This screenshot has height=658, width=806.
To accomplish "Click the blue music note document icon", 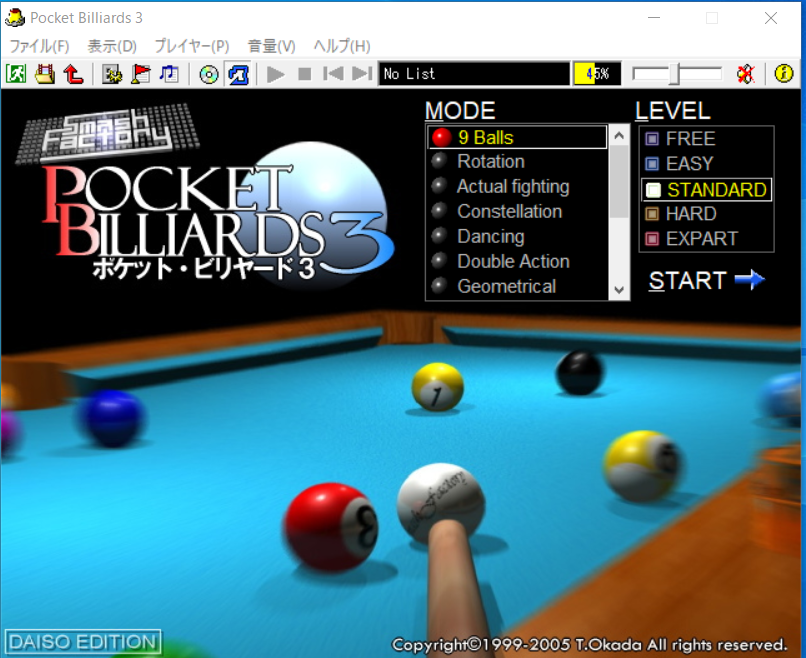I will click(169, 74).
